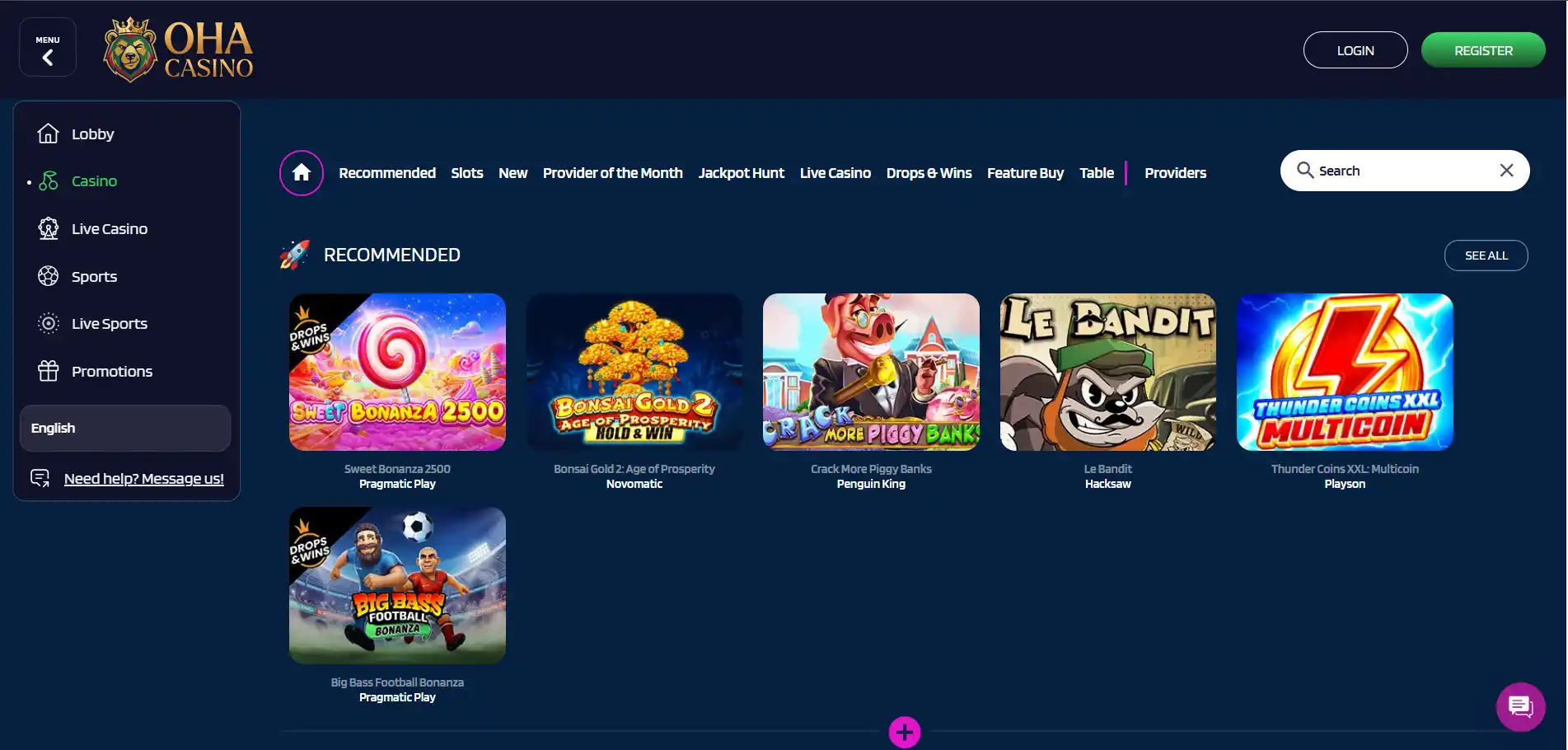Click the LOGIN button
Screen dimensions: 1568x750
pos(1355,50)
